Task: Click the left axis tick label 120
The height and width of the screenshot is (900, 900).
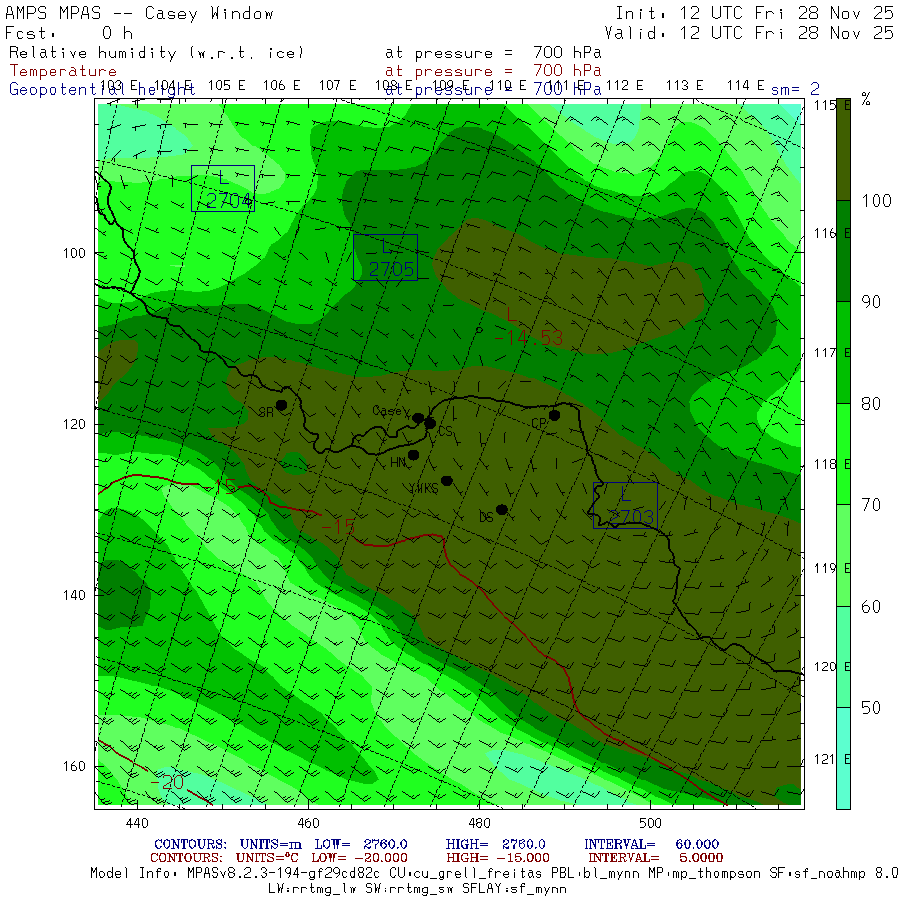Action: [x=74, y=424]
